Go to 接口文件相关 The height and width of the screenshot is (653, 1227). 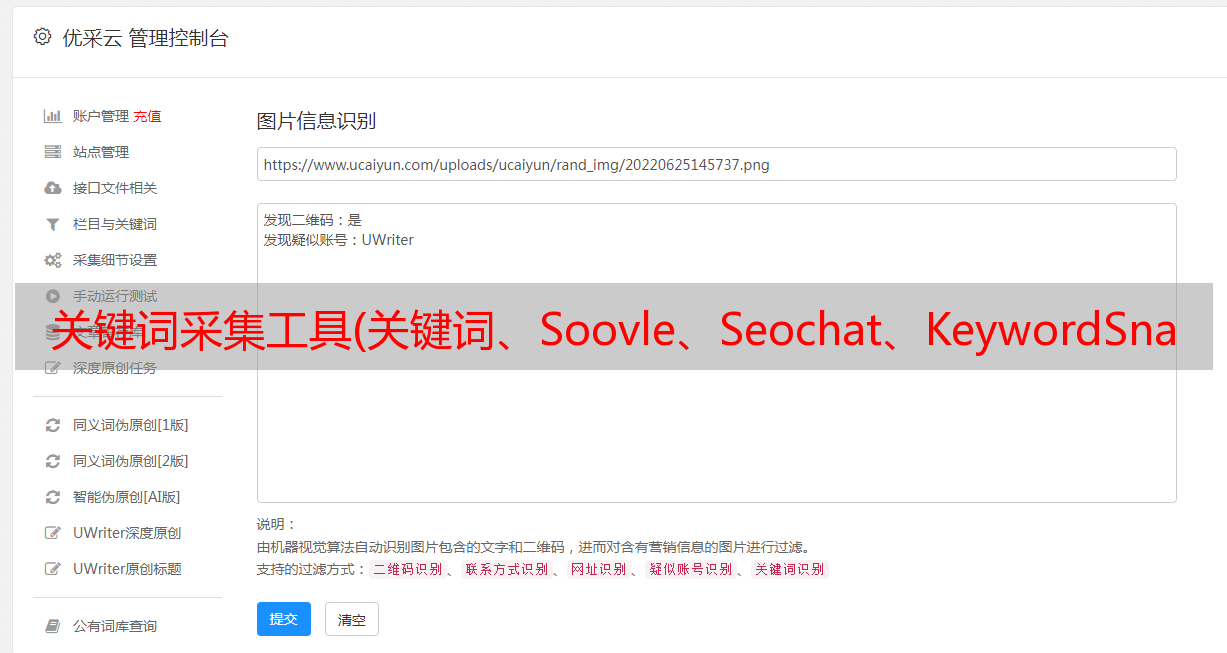(115, 188)
